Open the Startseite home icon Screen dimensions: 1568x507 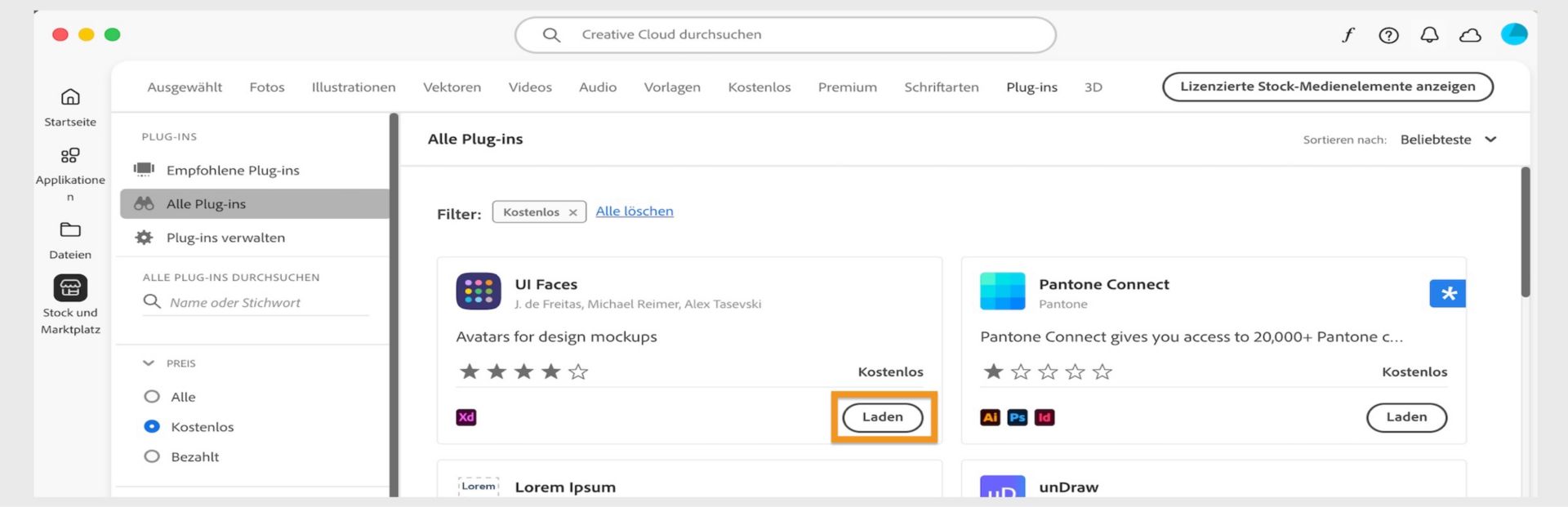click(x=70, y=97)
